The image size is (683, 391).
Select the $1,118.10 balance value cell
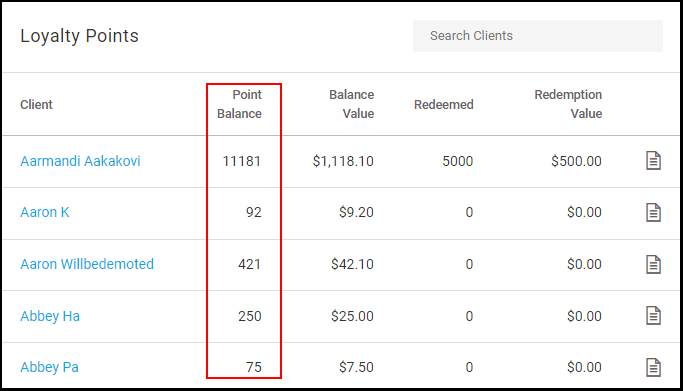(343, 162)
